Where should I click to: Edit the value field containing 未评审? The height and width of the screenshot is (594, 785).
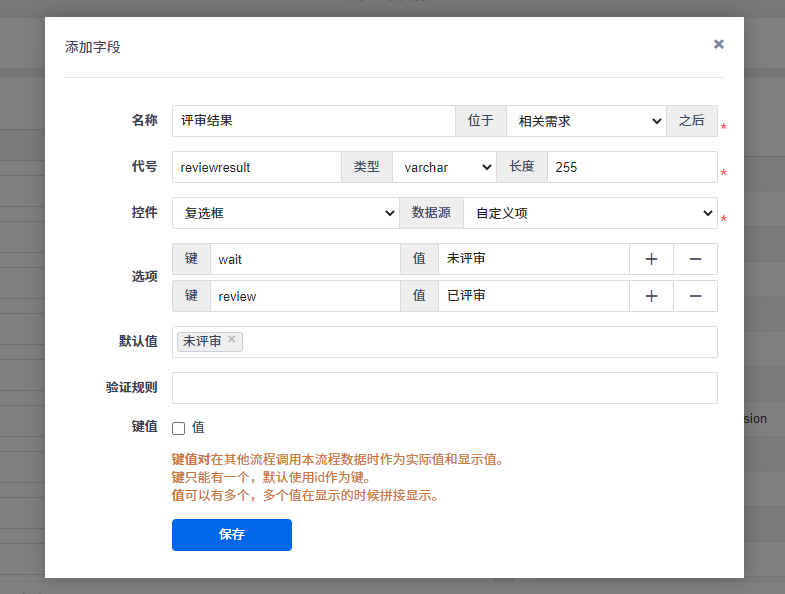pos(533,259)
